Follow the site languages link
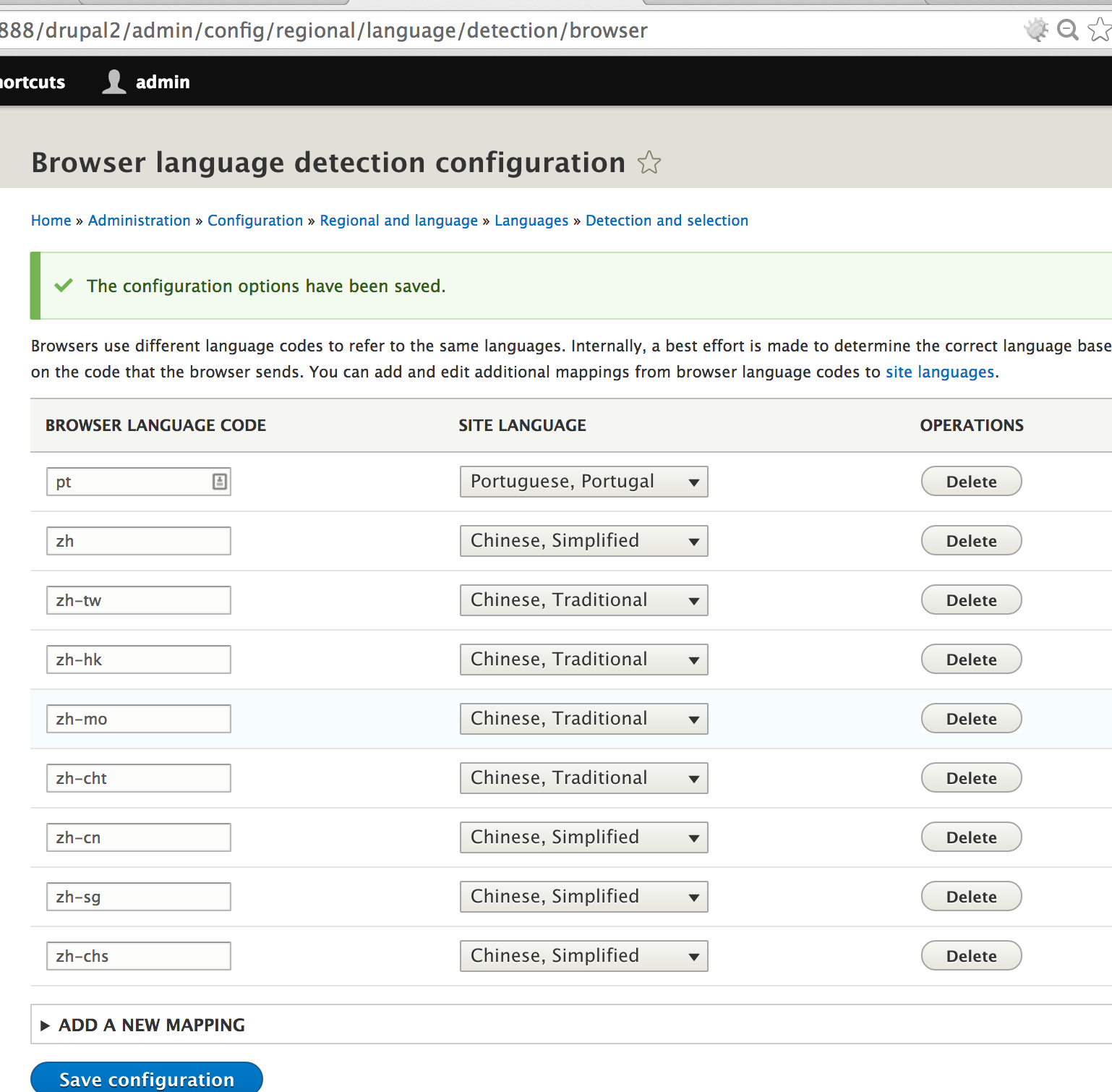 [940, 372]
